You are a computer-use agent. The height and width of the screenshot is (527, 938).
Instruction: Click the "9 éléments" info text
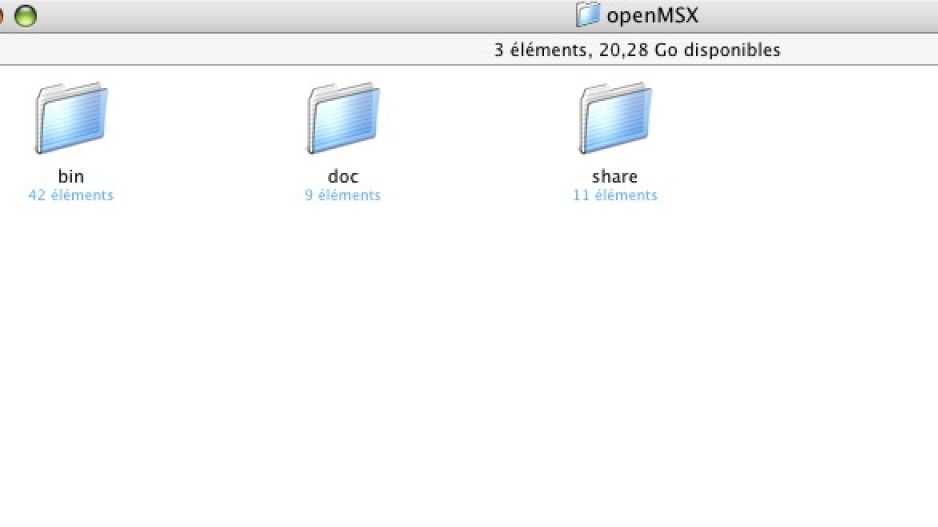coord(343,195)
